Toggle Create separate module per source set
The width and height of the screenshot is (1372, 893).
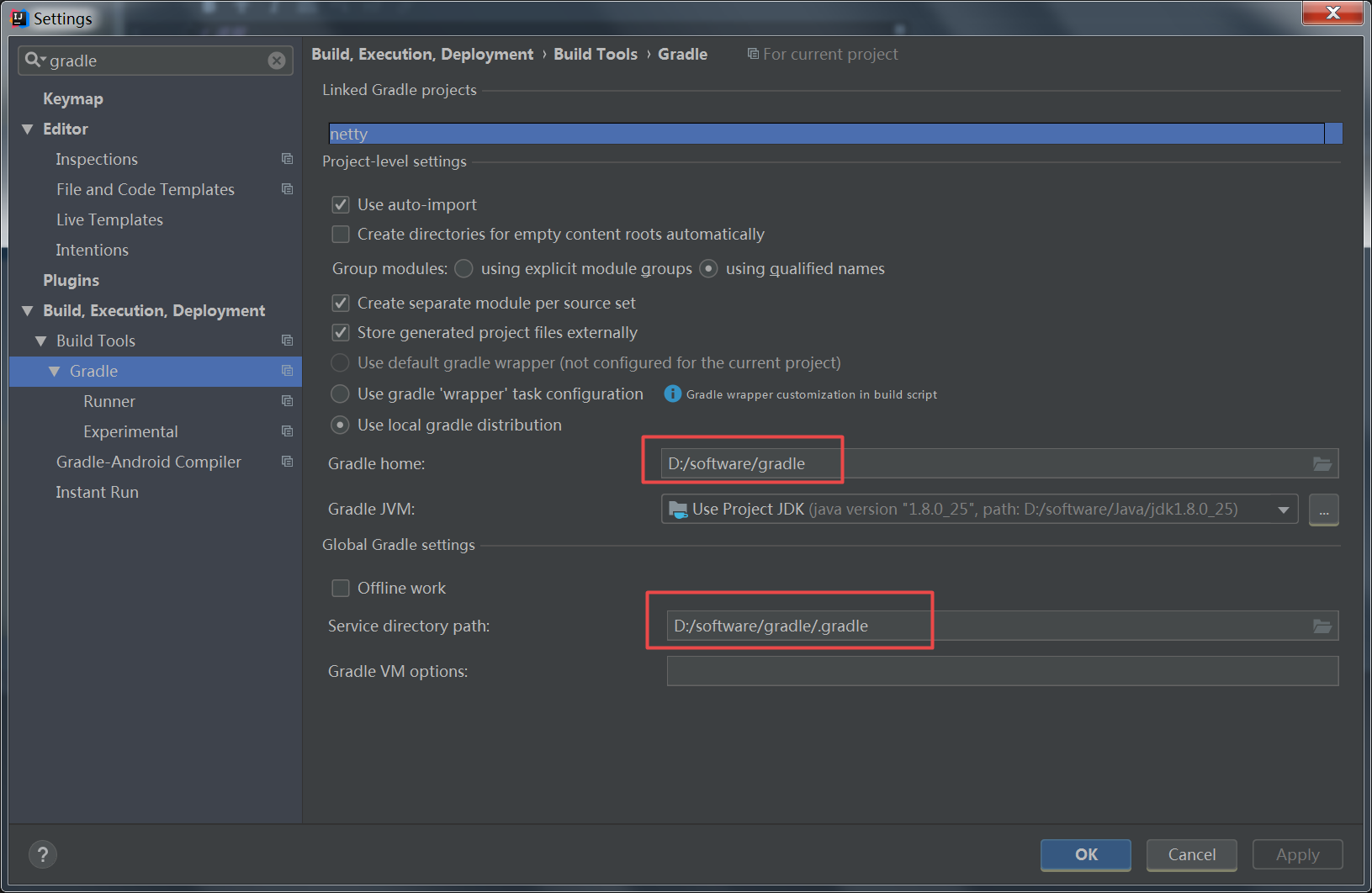341,303
